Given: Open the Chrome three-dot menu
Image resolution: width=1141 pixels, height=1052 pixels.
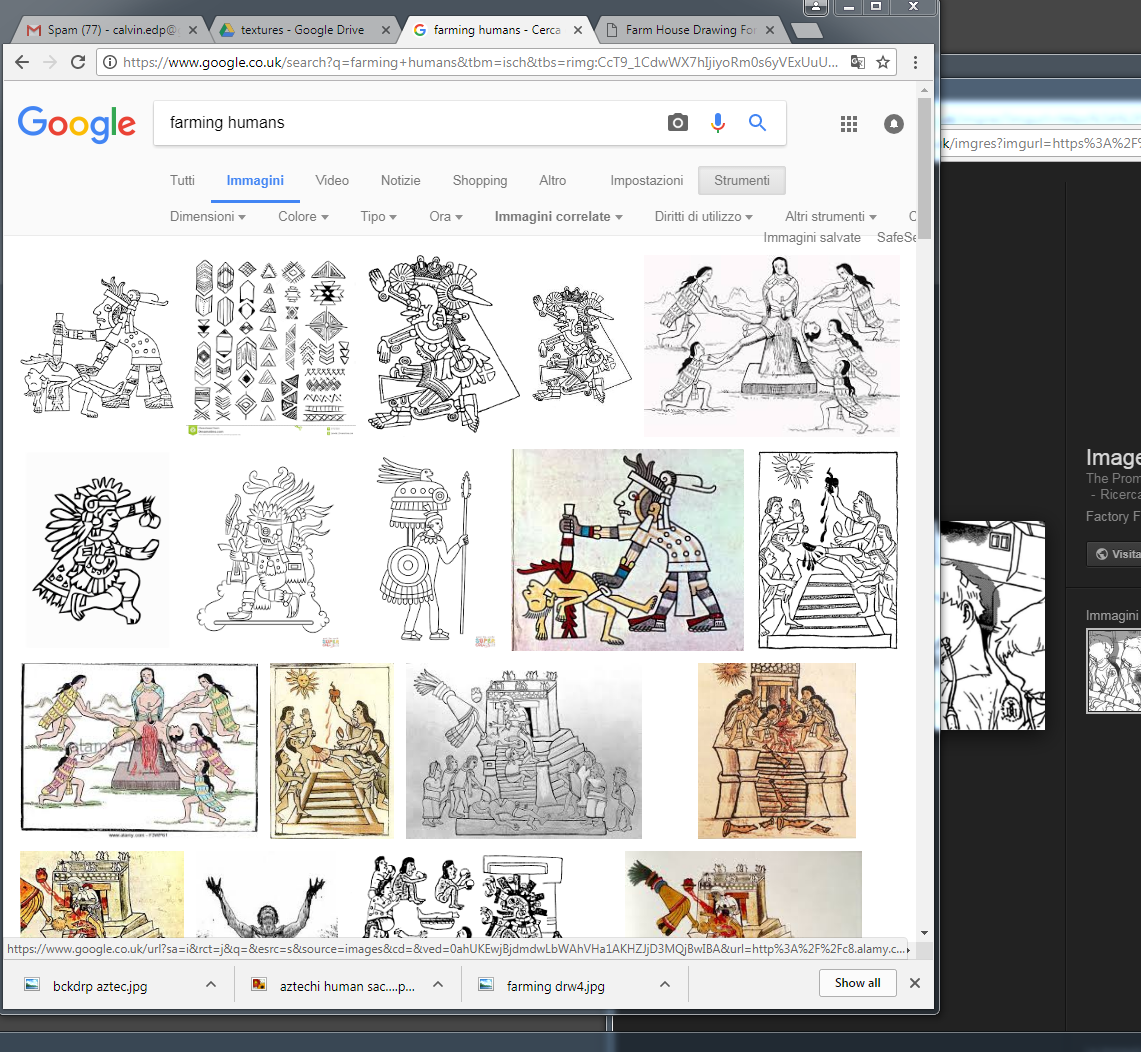Looking at the screenshot, I should [915, 62].
